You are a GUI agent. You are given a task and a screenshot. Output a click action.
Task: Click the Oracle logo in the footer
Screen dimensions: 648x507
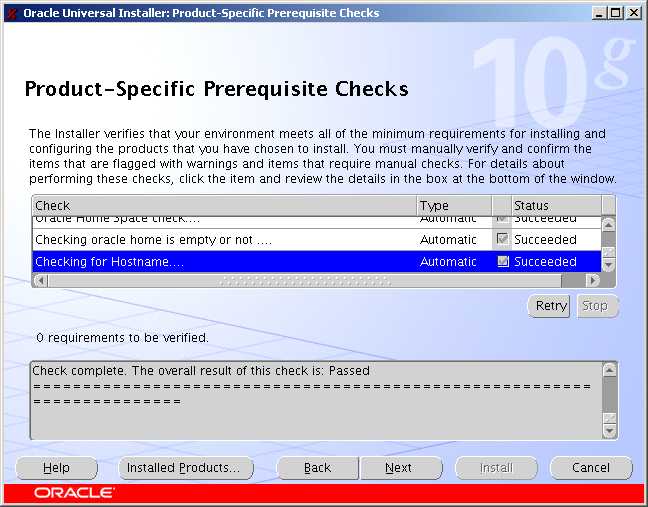pos(75,493)
